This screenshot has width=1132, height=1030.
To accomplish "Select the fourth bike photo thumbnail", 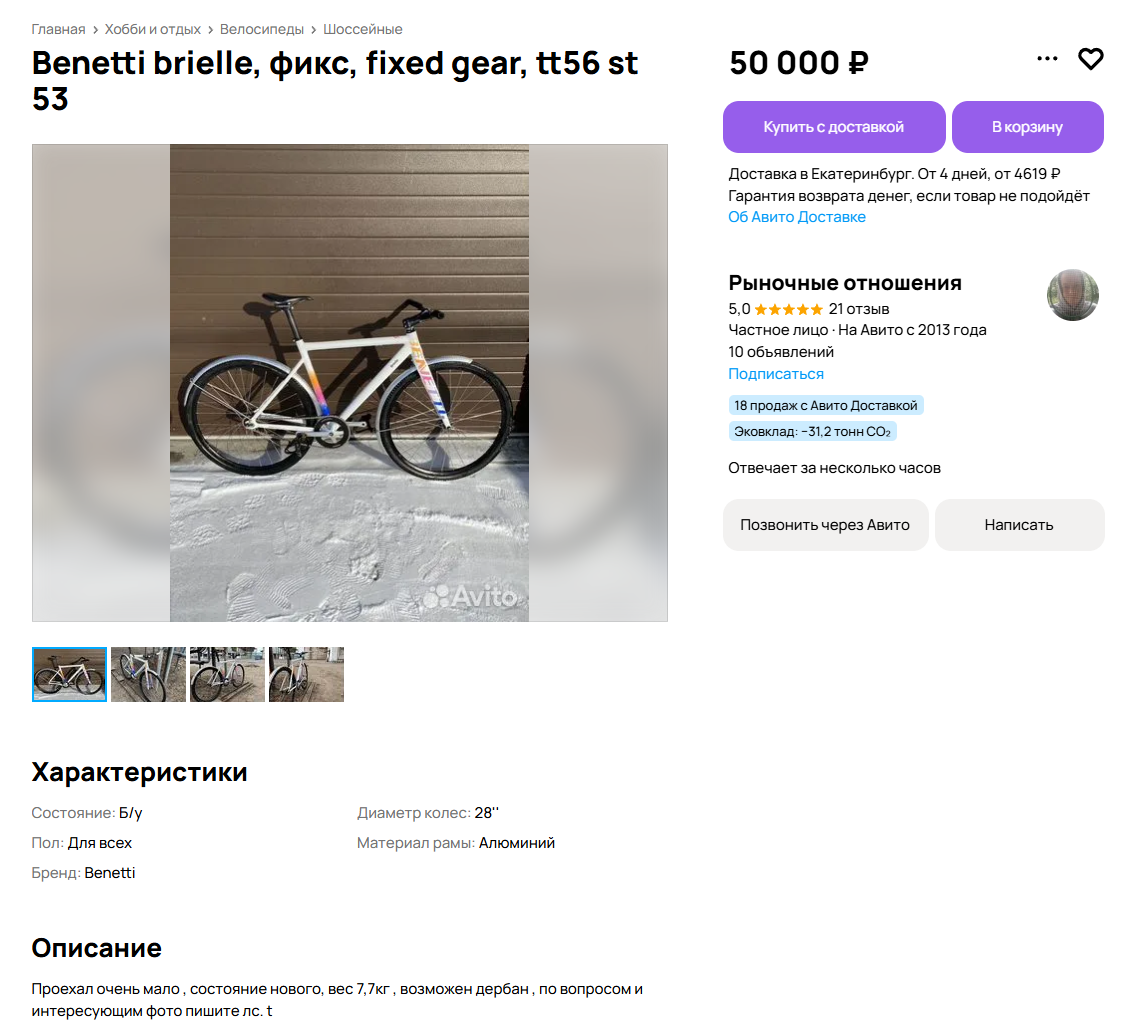I will [306, 674].
